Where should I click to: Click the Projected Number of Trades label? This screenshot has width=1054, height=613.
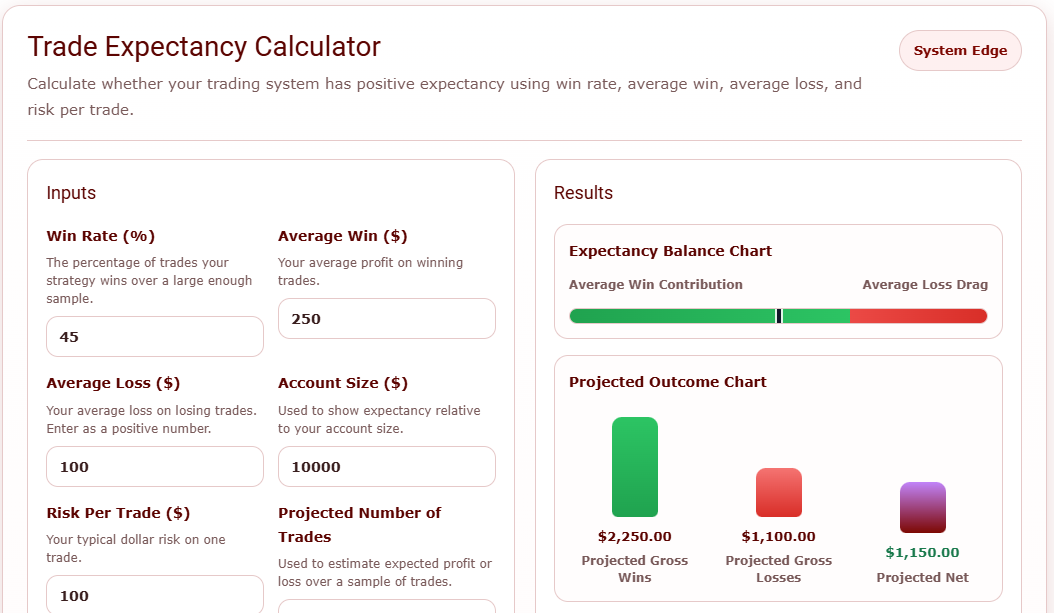pyautogui.click(x=360, y=525)
